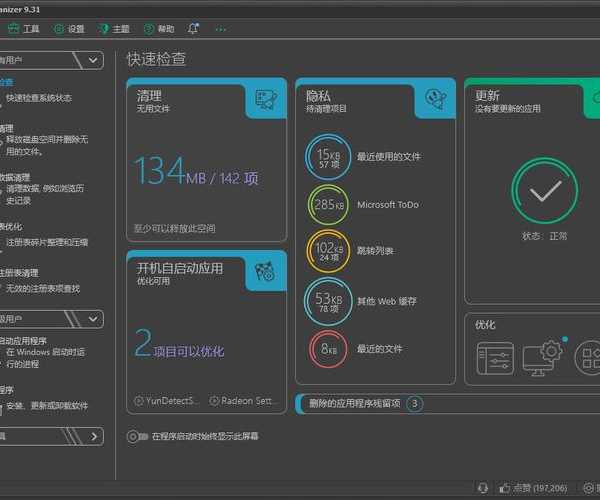Open the 设置 menu

(69, 29)
